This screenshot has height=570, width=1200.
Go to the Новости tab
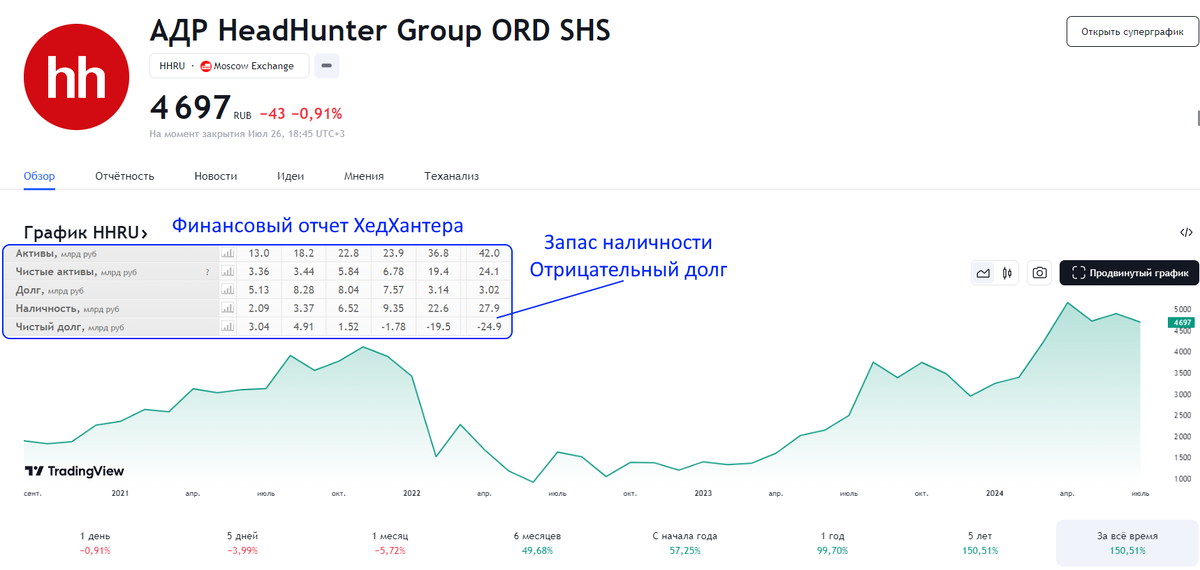(216, 176)
